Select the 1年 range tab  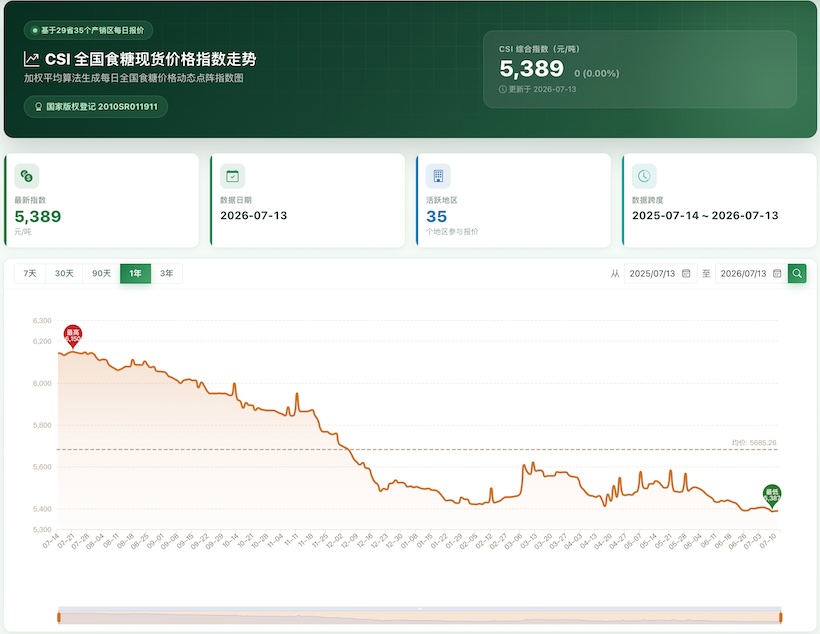point(135,274)
